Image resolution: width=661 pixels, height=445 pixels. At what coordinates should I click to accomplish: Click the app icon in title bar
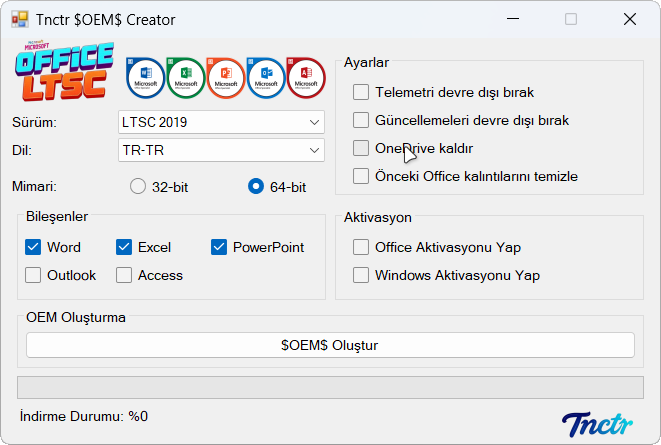[x=19, y=19]
